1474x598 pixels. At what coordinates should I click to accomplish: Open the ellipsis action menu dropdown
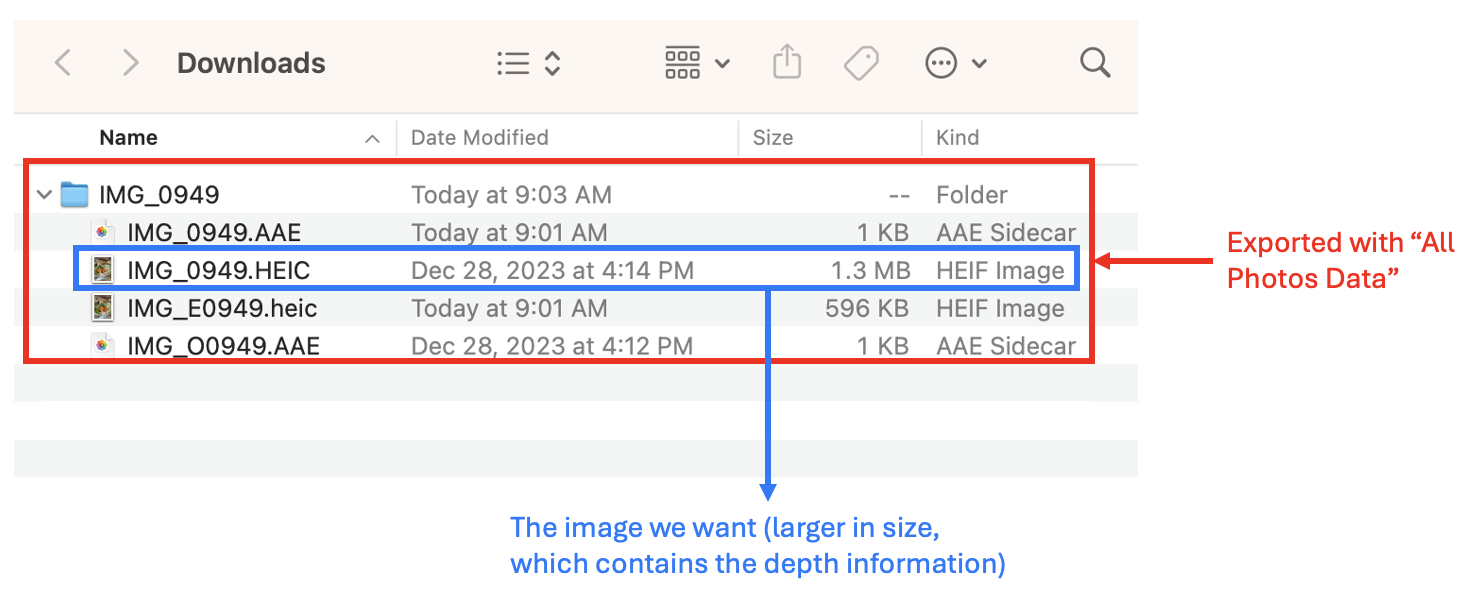click(x=955, y=64)
